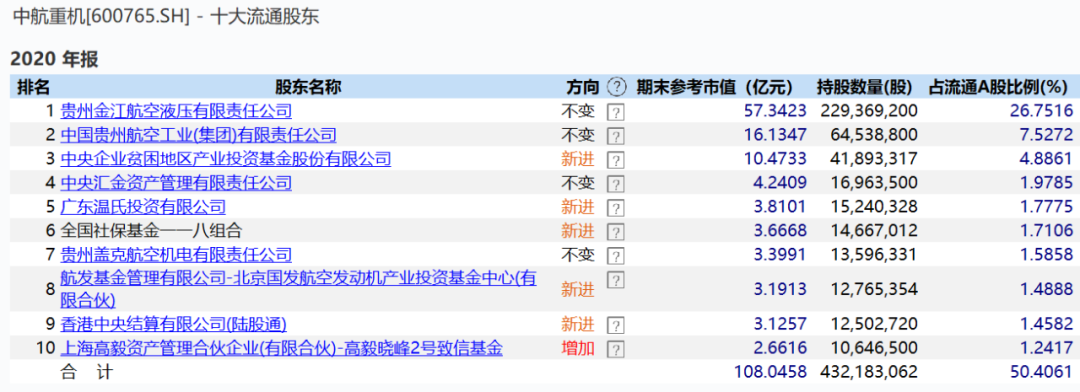The image size is (1080, 392).
Task: Click the 新进 direction for 广东温氏投资
Action: [x=578, y=206]
